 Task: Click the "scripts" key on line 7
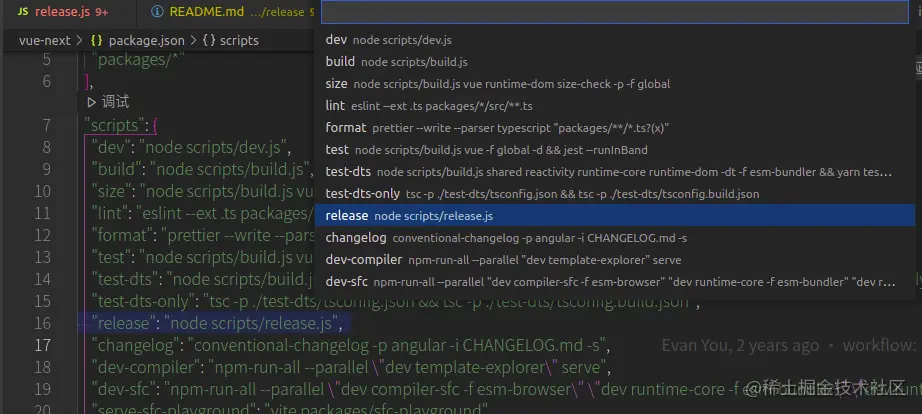(115, 125)
